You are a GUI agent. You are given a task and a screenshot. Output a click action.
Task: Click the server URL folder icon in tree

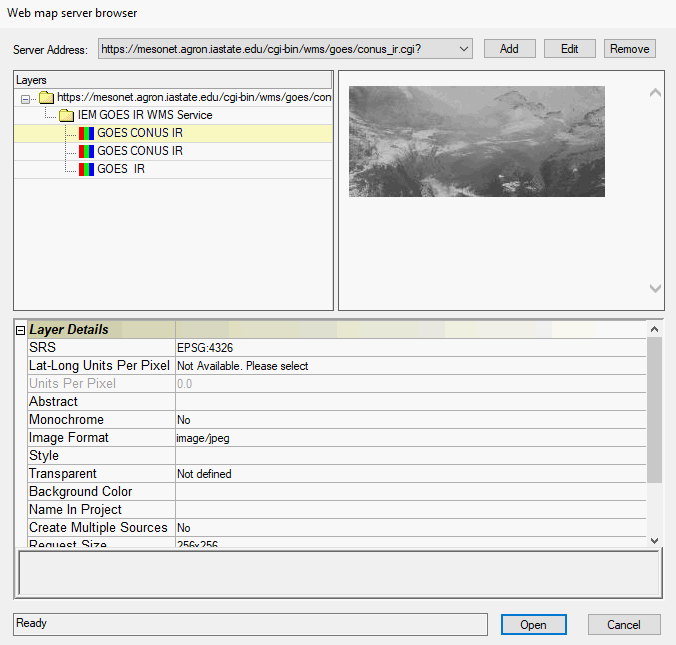point(46,97)
